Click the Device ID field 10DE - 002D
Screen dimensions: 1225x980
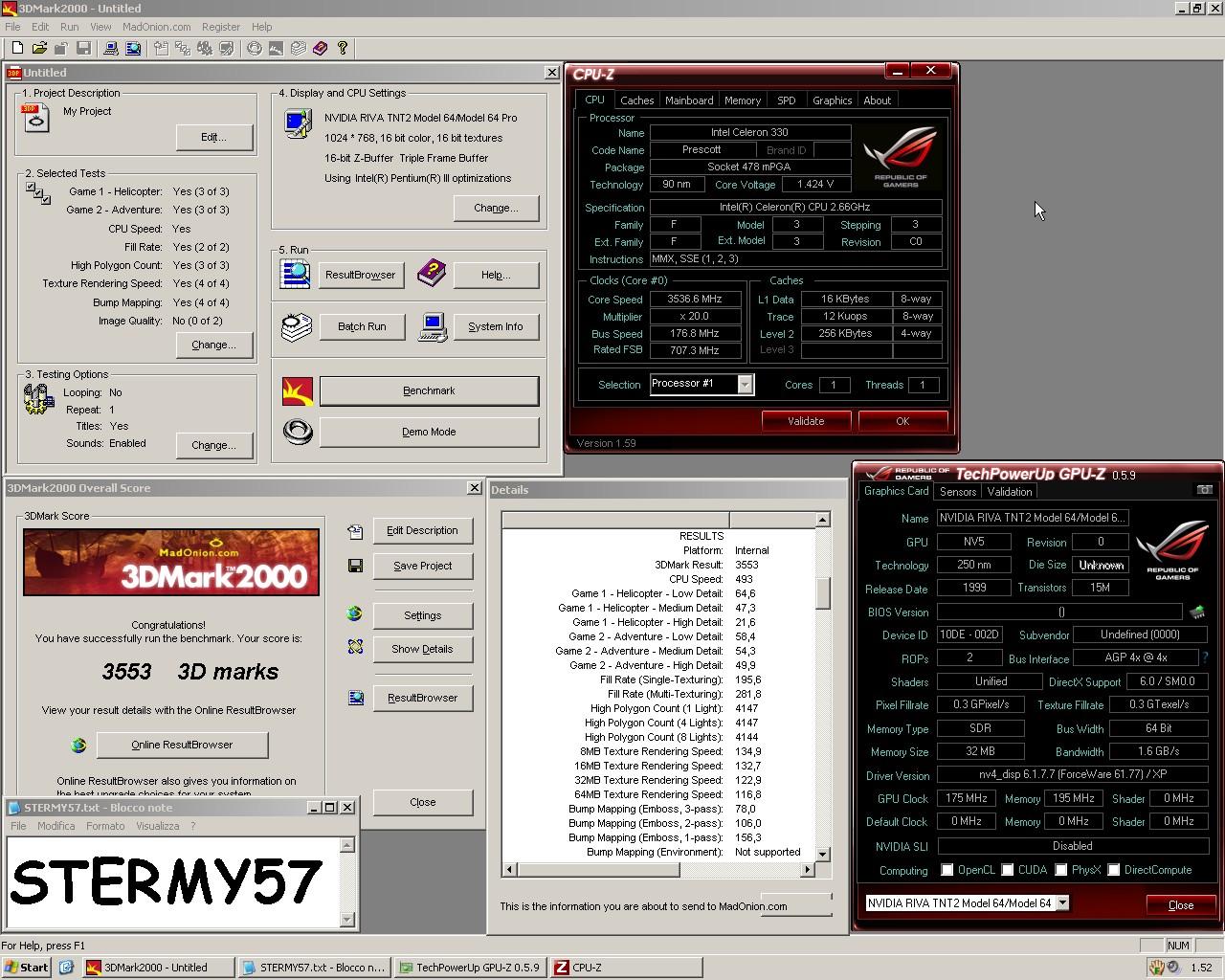coord(969,635)
